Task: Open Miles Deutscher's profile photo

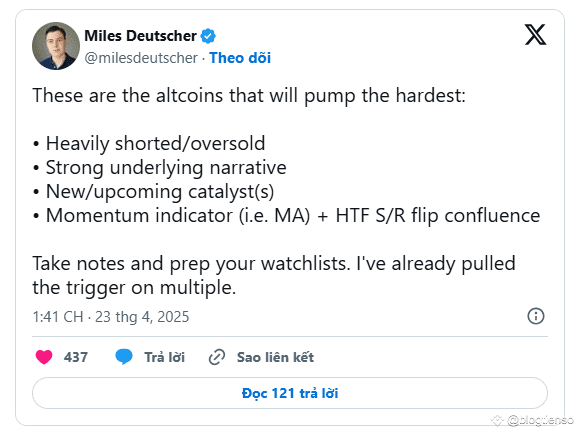Action: 56,46
